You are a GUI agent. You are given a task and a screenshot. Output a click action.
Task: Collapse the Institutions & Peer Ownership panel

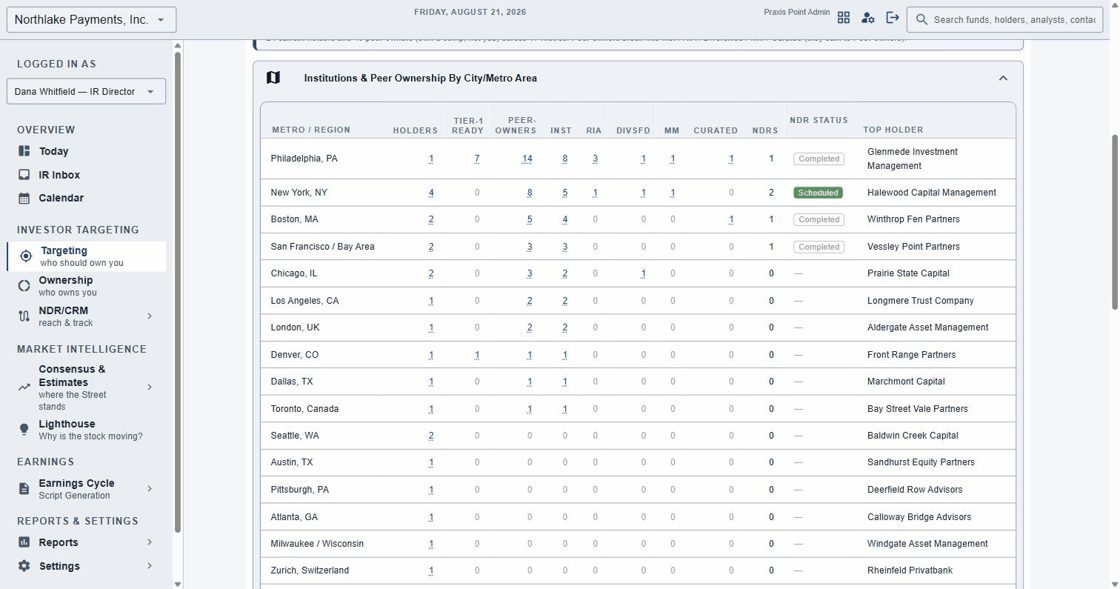coord(1003,79)
